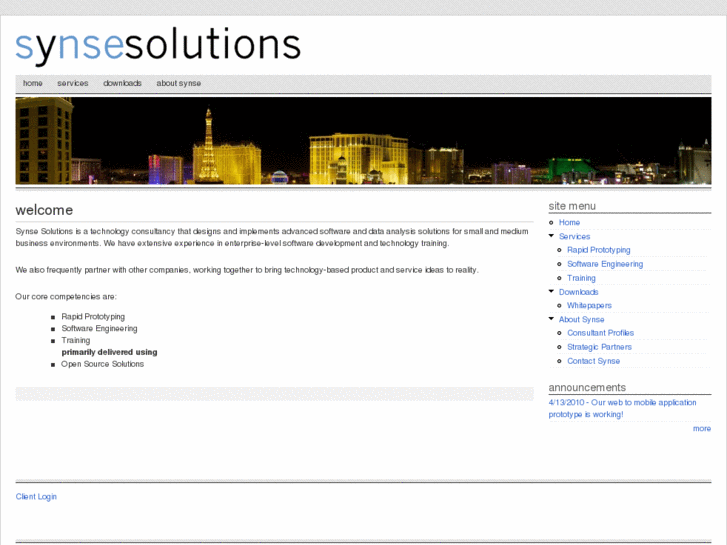
Task: Go to Contact Synse page
Action: (593, 361)
